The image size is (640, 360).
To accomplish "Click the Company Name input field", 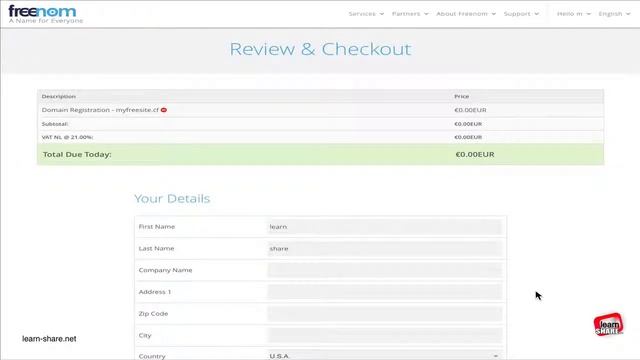I will click(x=384, y=270).
